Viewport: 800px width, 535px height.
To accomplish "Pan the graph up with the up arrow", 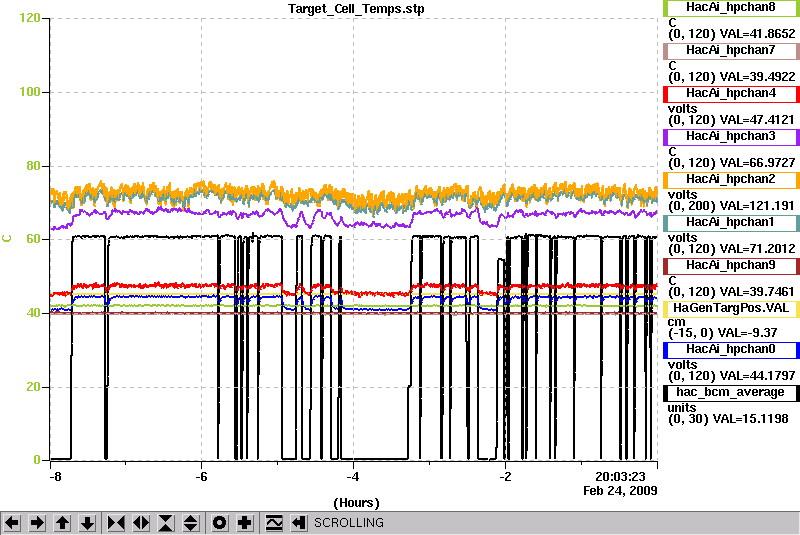I will click(x=63, y=523).
